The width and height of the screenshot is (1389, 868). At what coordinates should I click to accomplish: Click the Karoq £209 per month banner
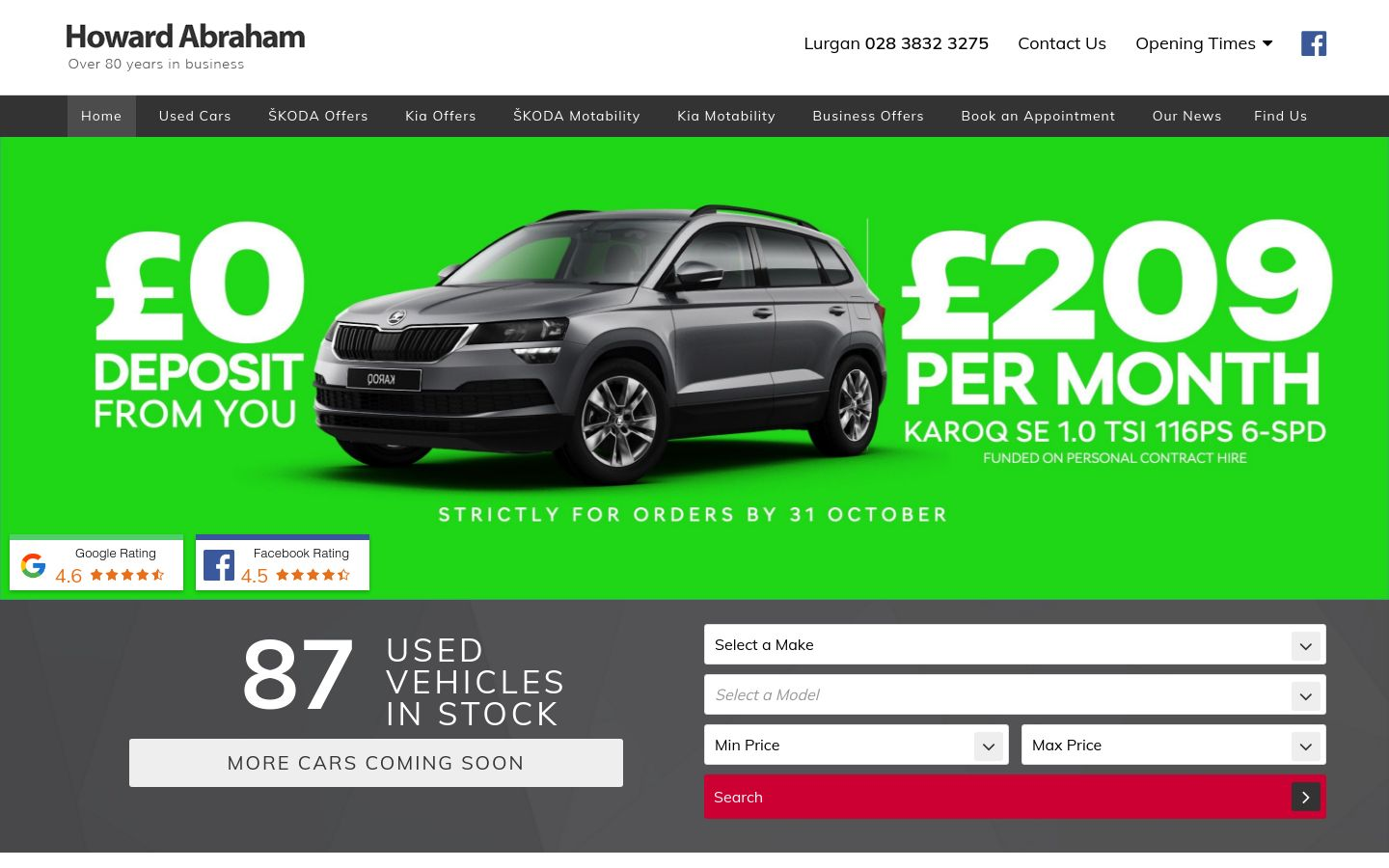pyautogui.click(x=694, y=368)
